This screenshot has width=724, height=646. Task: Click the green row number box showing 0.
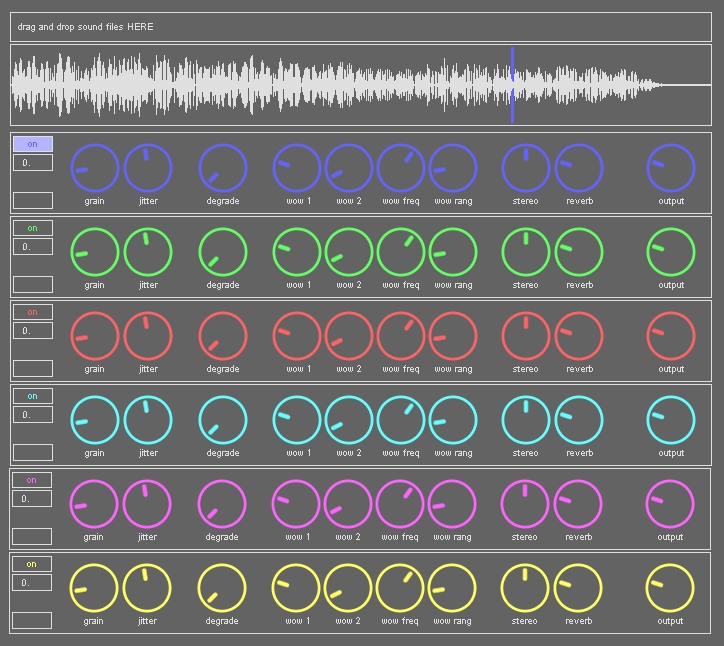click(x=33, y=247)
